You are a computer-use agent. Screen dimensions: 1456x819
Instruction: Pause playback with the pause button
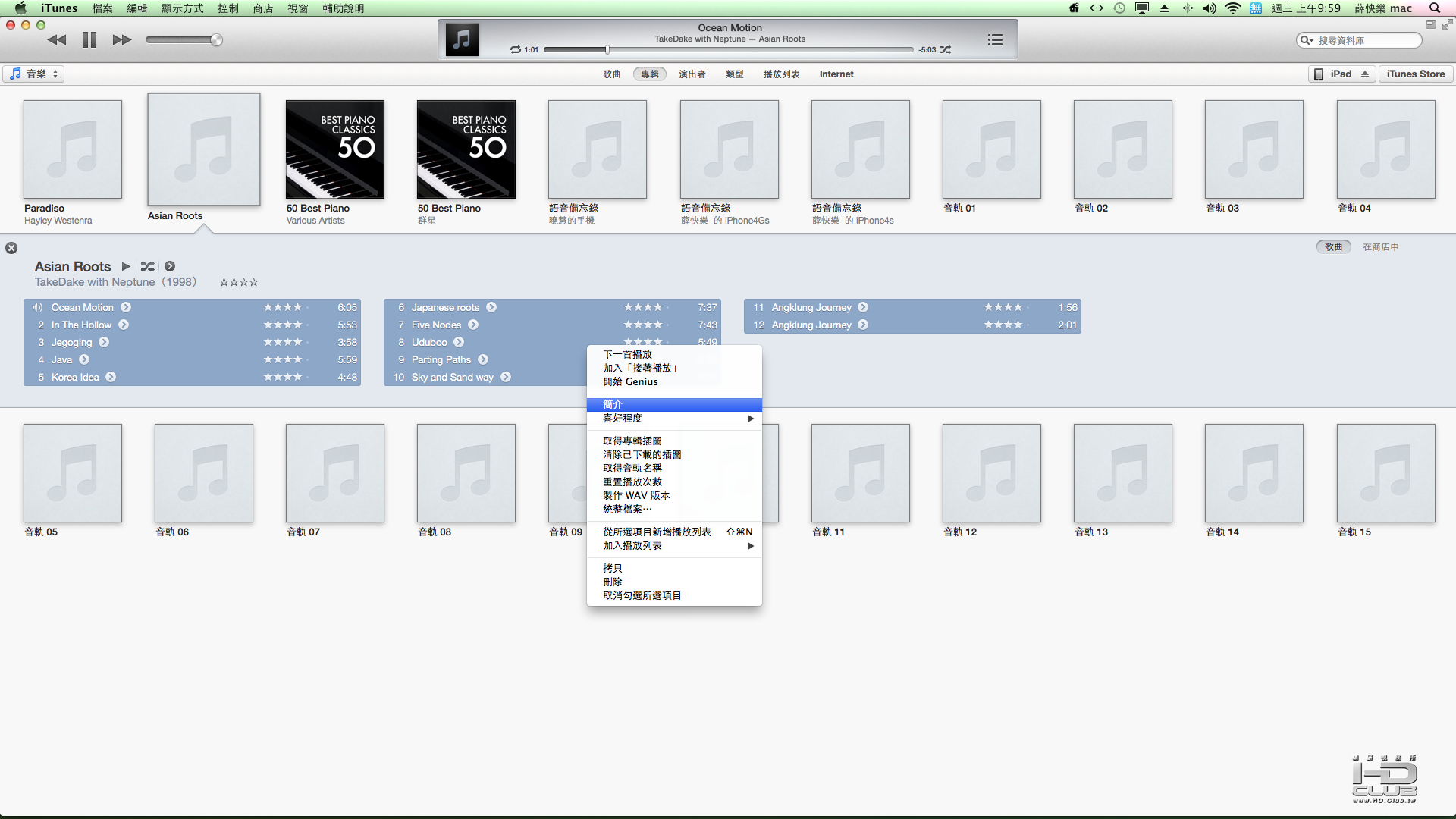pos(89,39)
